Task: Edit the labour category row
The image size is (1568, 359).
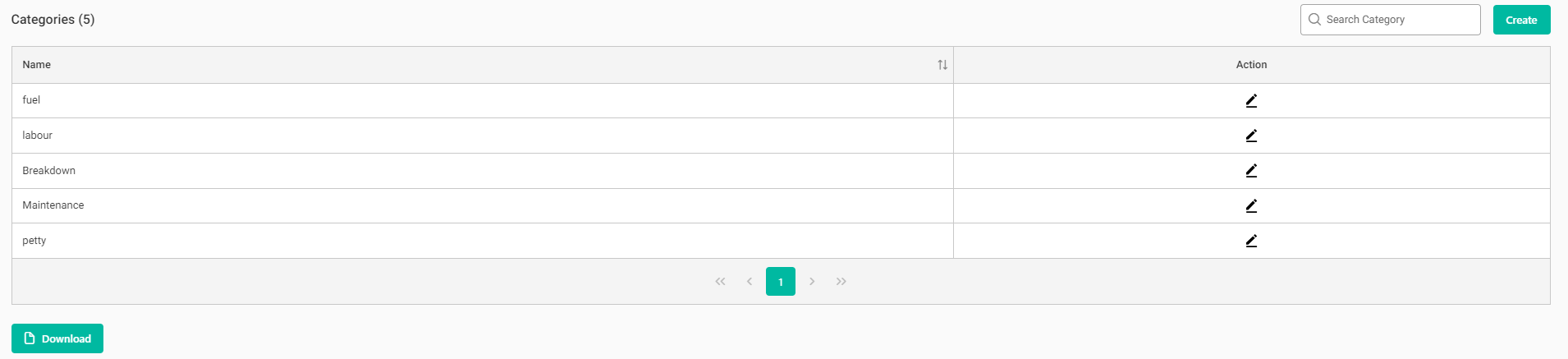Action: tap(1251, 136)
